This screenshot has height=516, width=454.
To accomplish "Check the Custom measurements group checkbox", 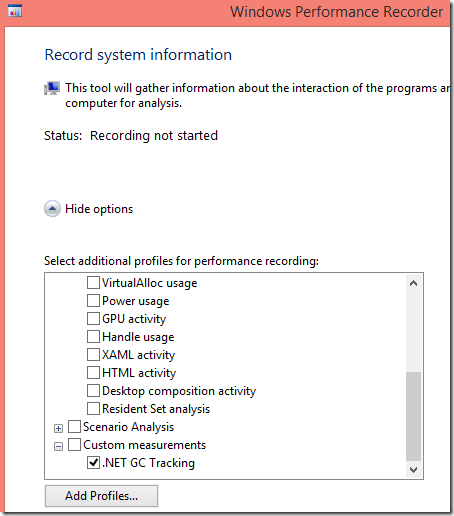I will 74,444.
